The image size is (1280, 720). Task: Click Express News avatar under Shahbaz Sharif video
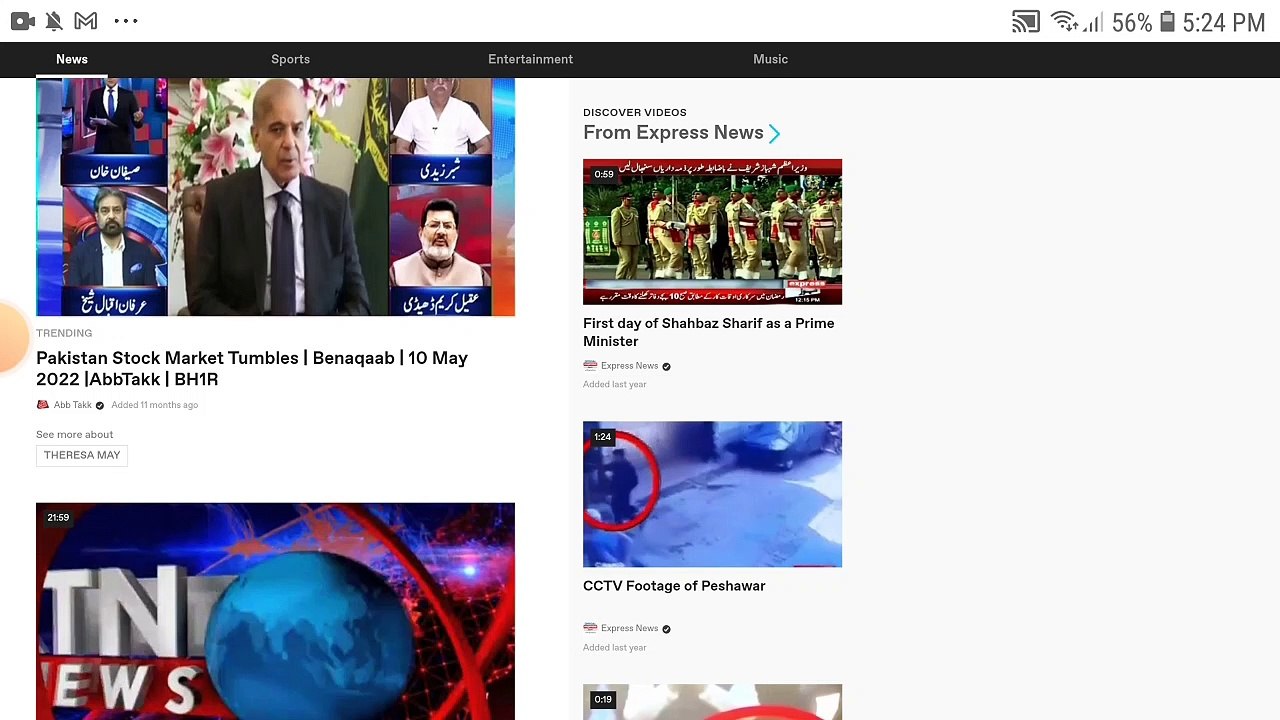(x=590, y=366)
